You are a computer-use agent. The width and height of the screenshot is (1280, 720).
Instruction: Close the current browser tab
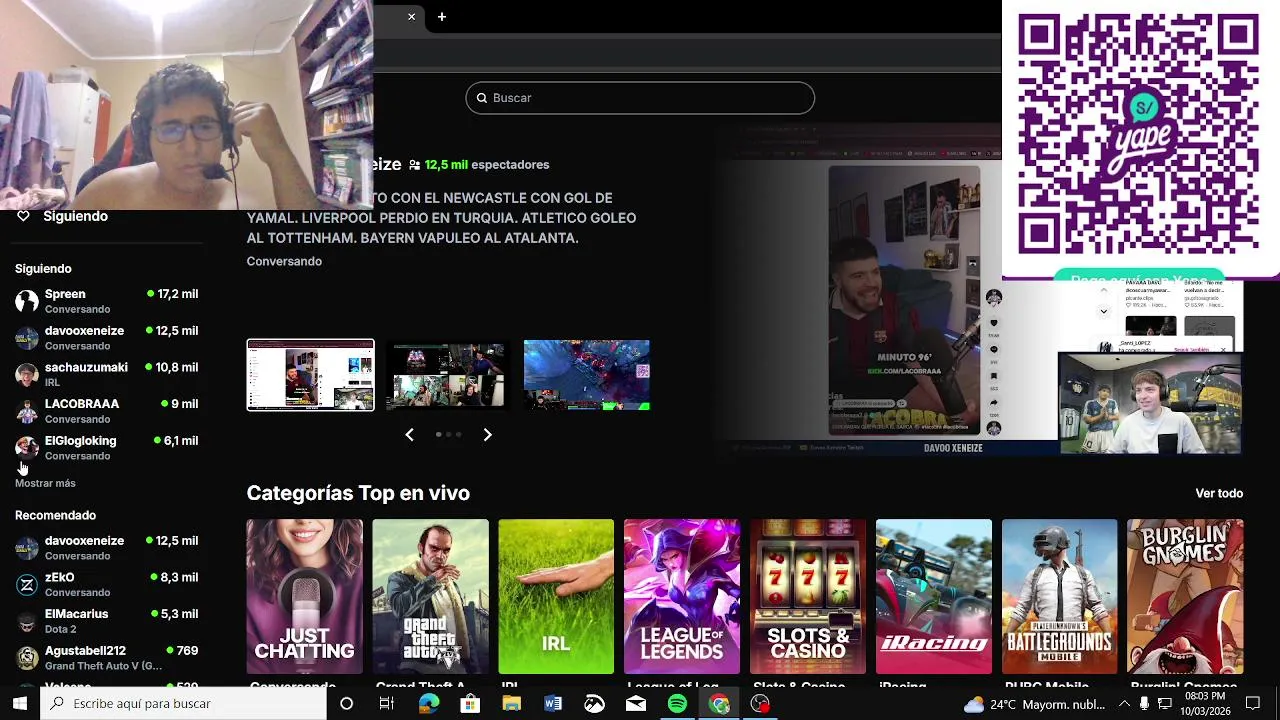coord(411,17)
